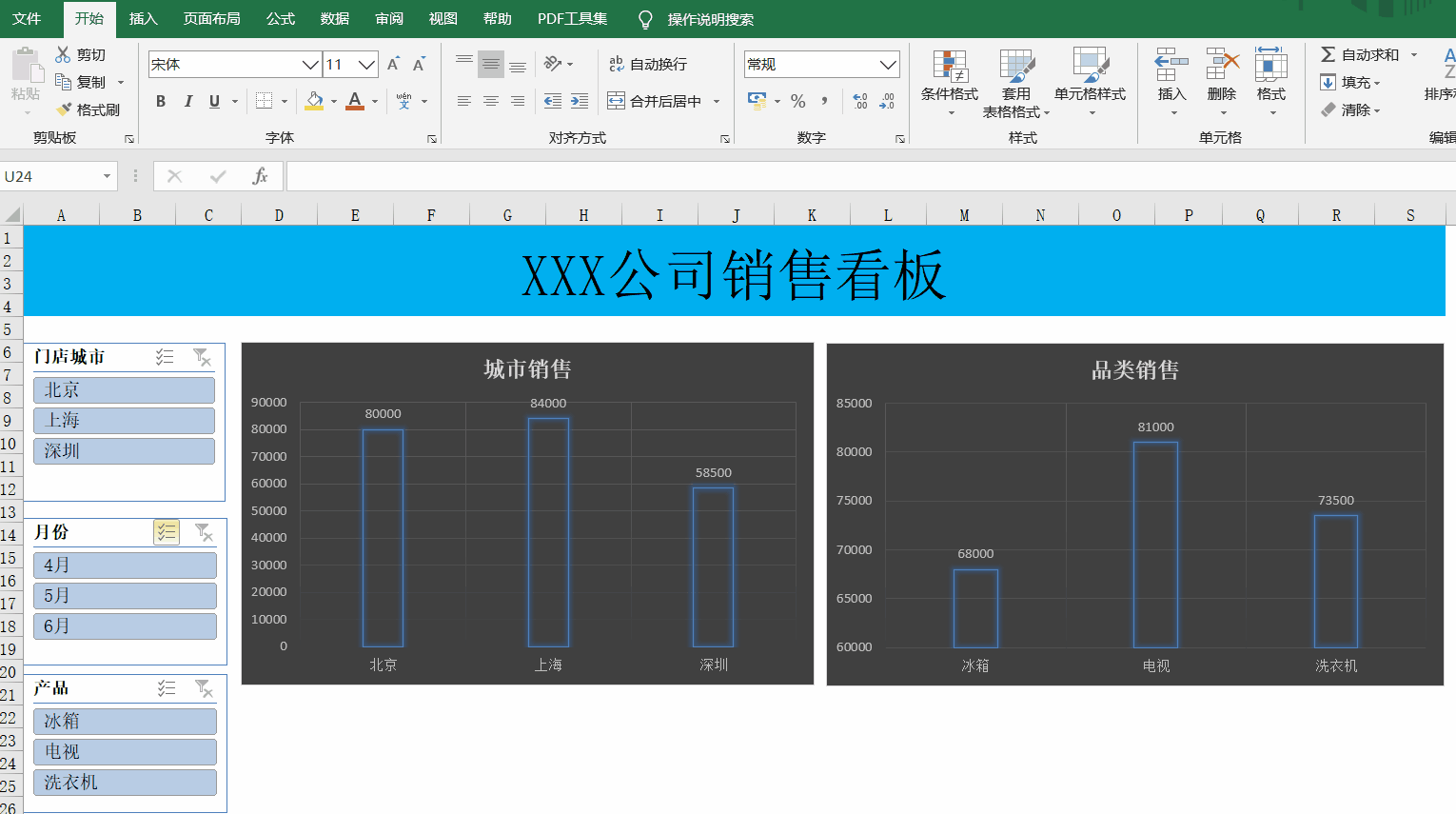
Task: Apply percent style
Action: (x=798, y=101)
